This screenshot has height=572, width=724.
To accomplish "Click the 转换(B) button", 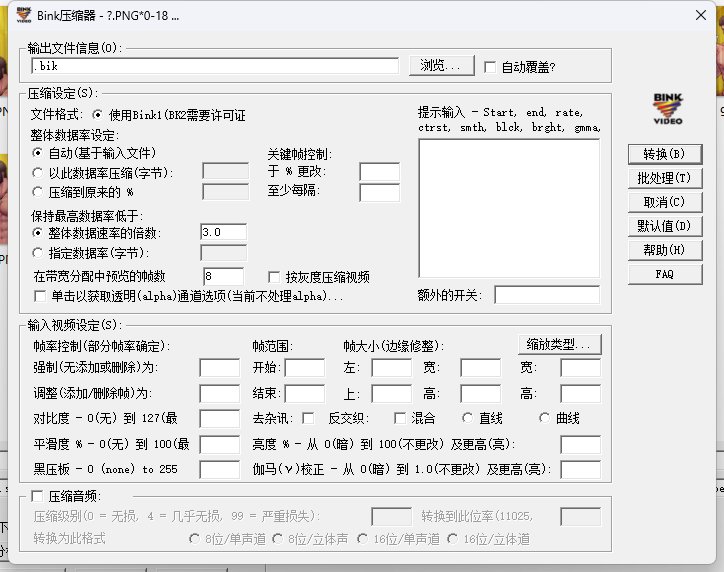I will coord(665,154).
